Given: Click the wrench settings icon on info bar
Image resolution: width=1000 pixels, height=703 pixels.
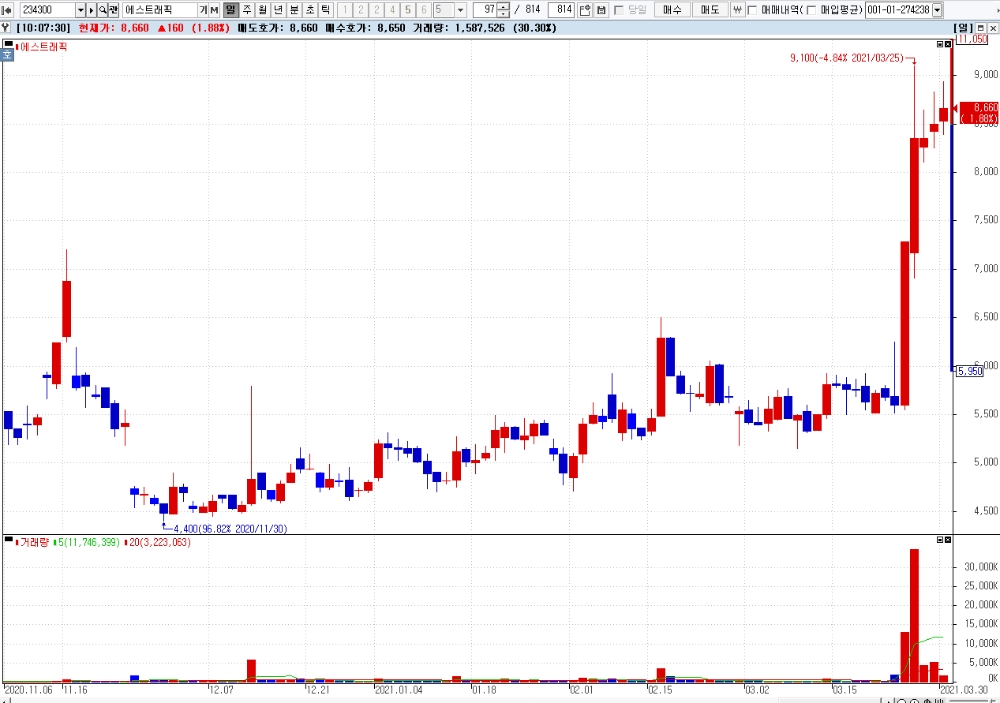Looking at the screenshot, I should point(6,28).
